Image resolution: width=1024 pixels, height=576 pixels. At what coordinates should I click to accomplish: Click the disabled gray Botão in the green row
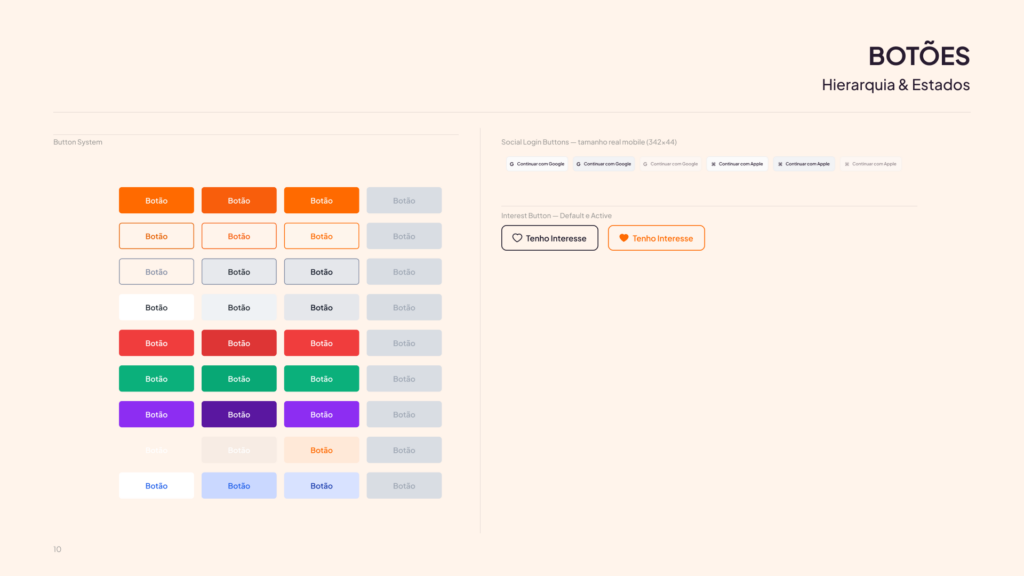[404, 379]
